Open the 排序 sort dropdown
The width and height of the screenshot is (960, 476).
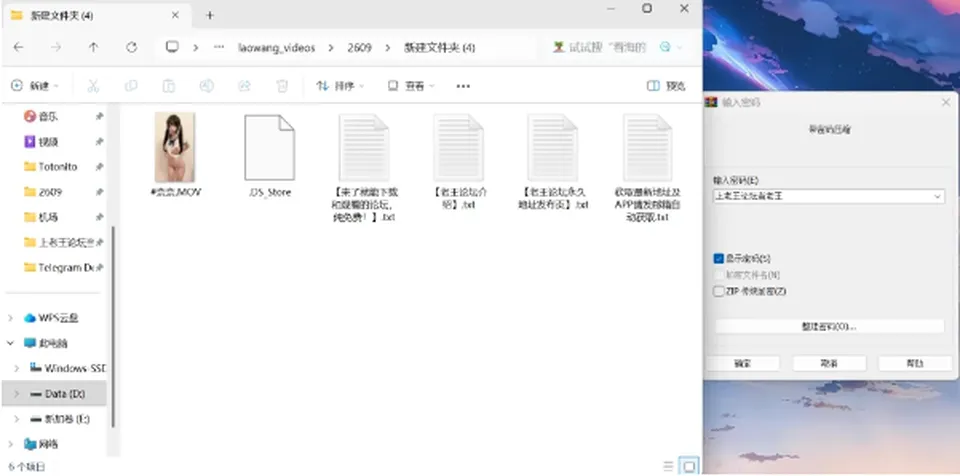click(340, 86)
